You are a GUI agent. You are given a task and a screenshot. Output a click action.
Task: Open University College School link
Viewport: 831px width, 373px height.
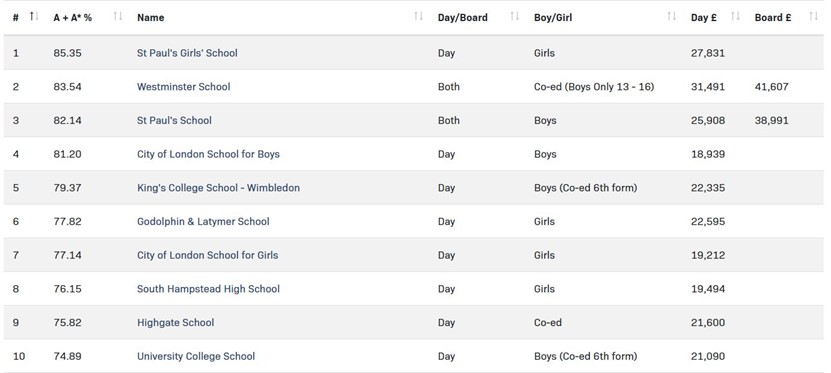tap(196, 356)
